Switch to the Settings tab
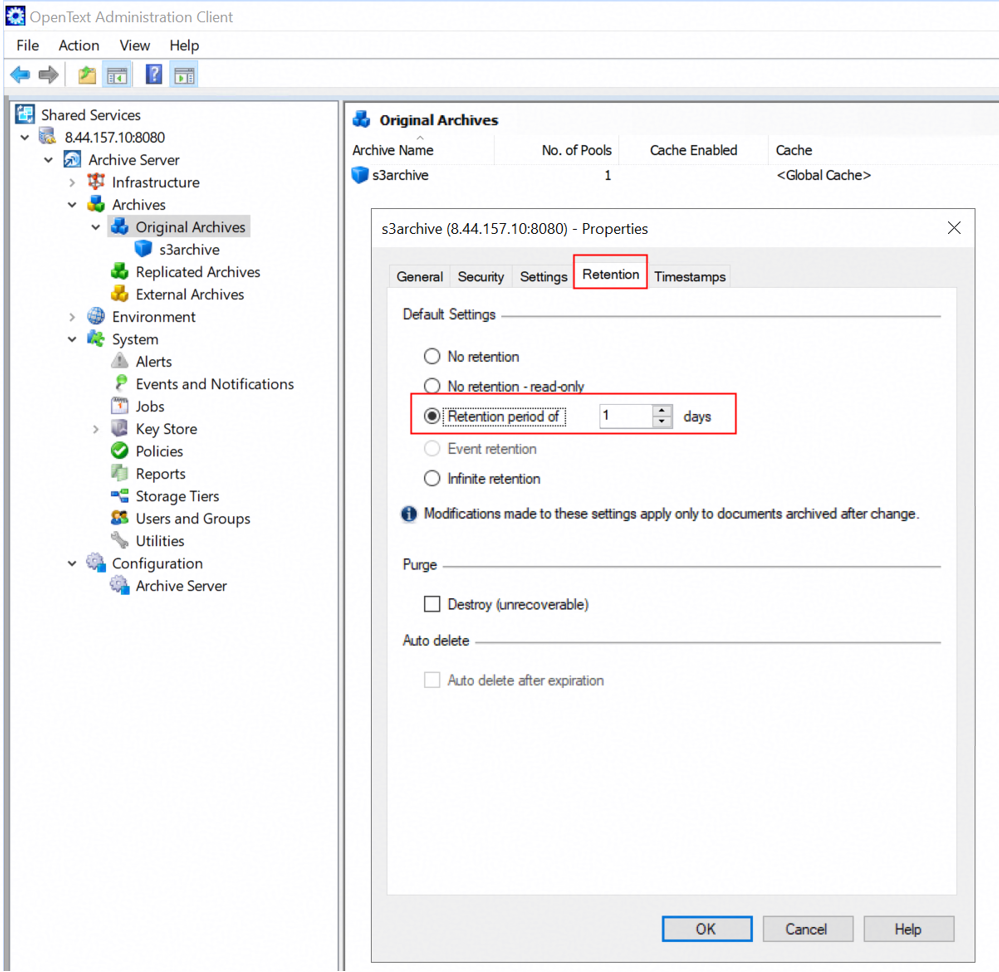Screen dimensions: 999x972 (x=543, y=276)
